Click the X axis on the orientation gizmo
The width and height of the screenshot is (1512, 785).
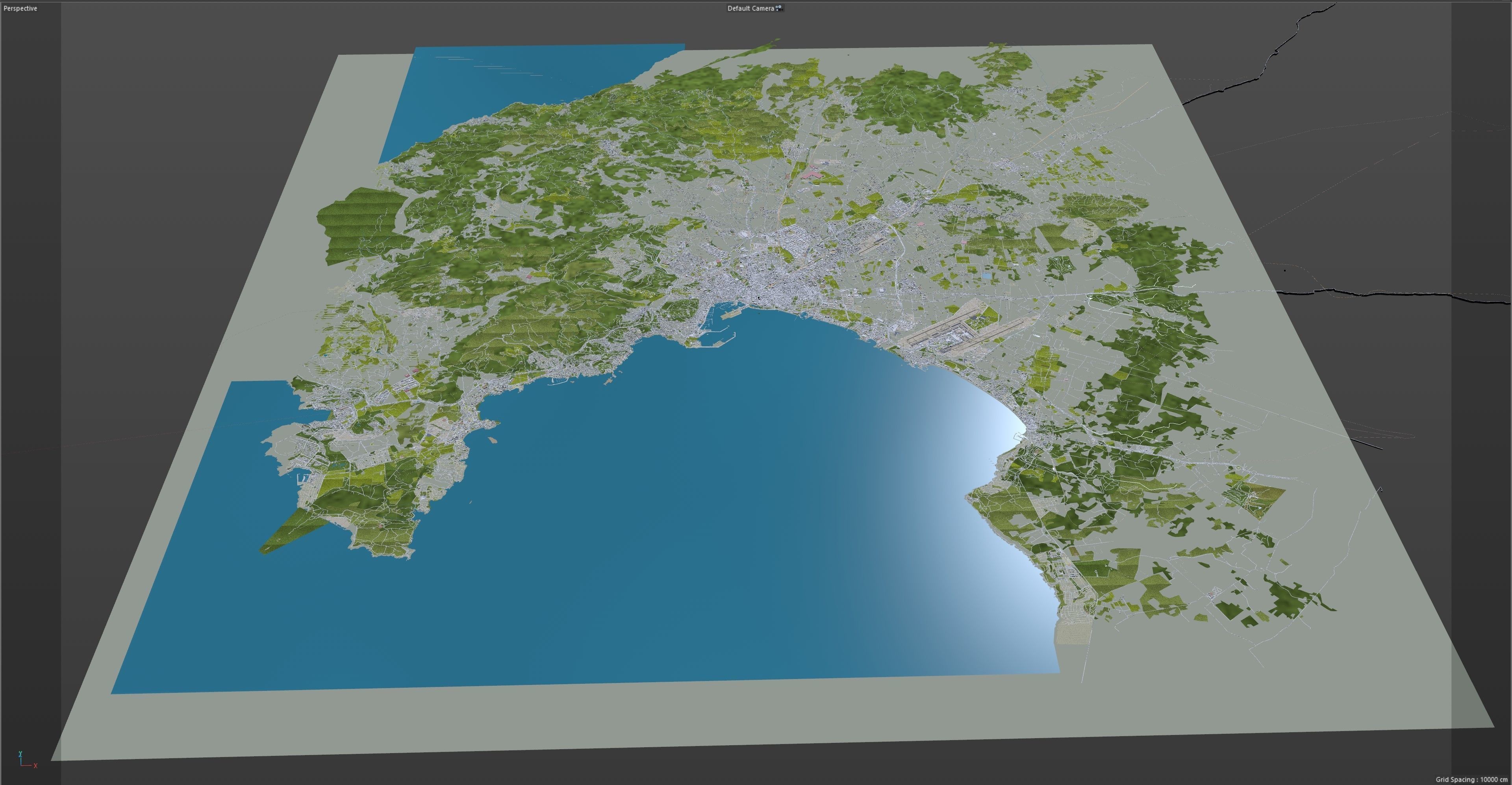[x=36, y=766]
